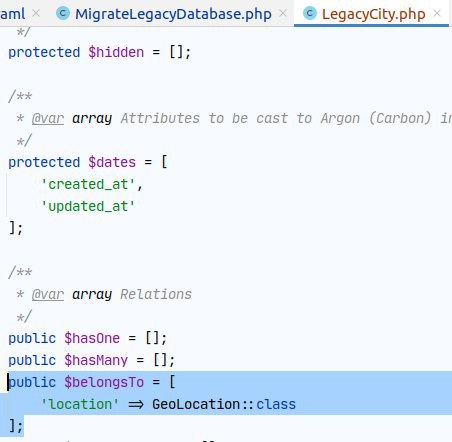Image resolution: width=452 pixels, height=442 pixels.
Task: Click the 'location' array key
Action: click(x=80, y=404)
